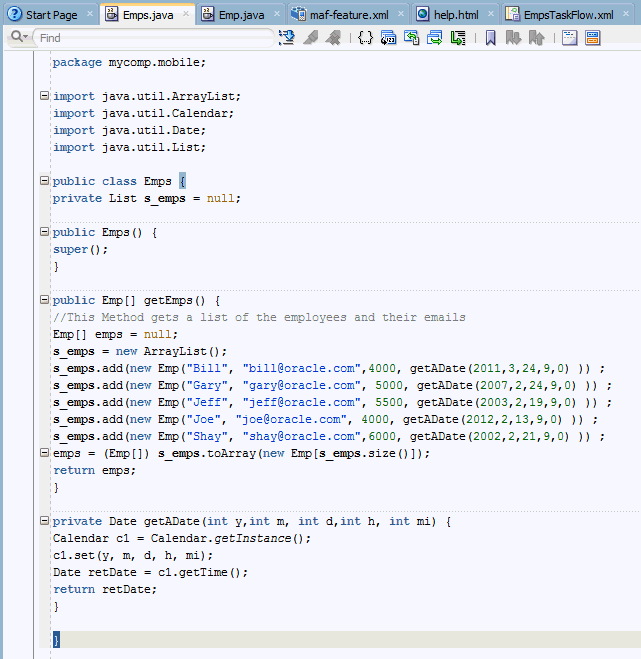Collapse the import statements block
This screenshot has width=641, height=659.
pos(44,95)
